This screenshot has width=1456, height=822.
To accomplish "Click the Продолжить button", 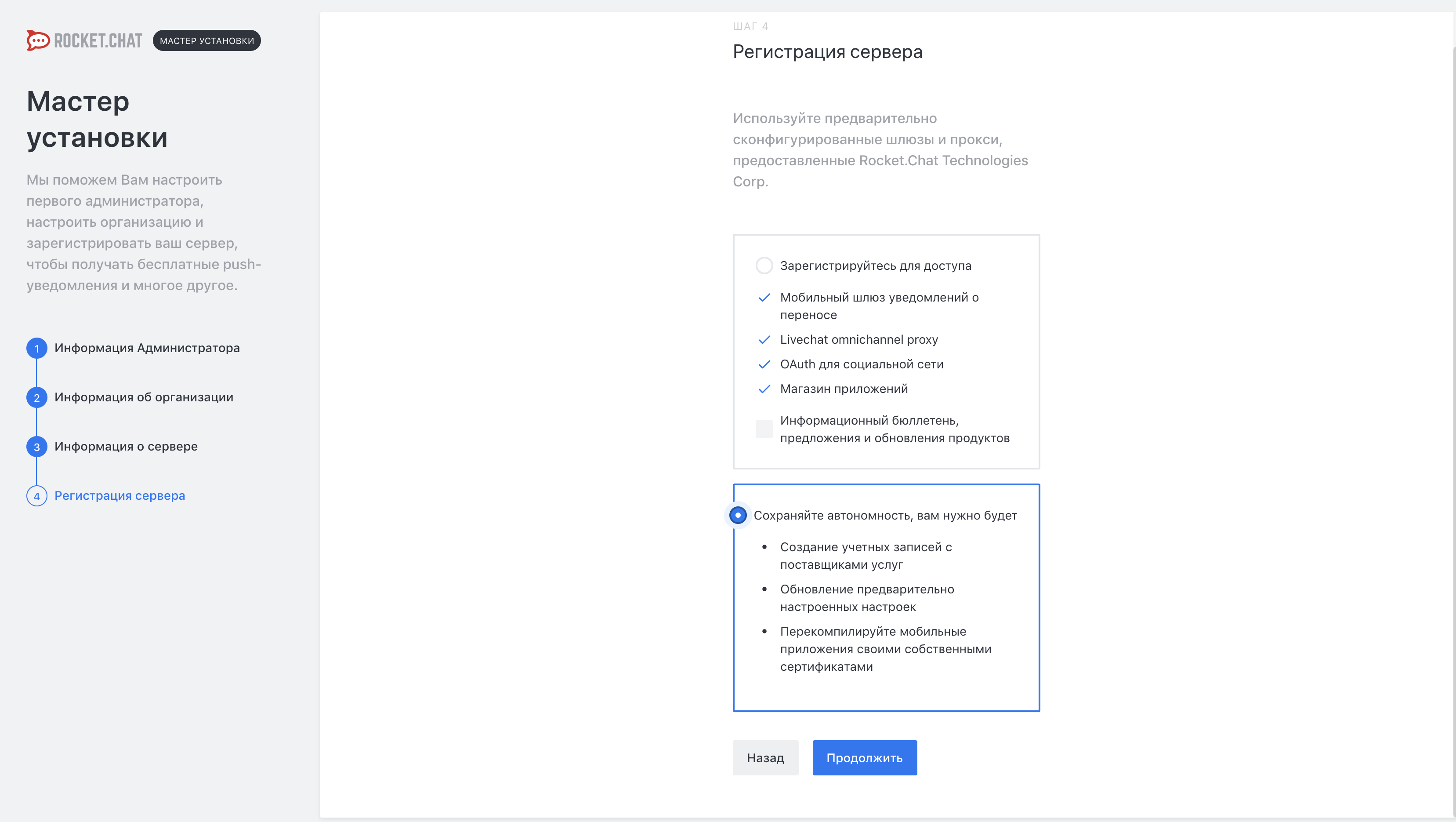I will [x=864, y=757].
